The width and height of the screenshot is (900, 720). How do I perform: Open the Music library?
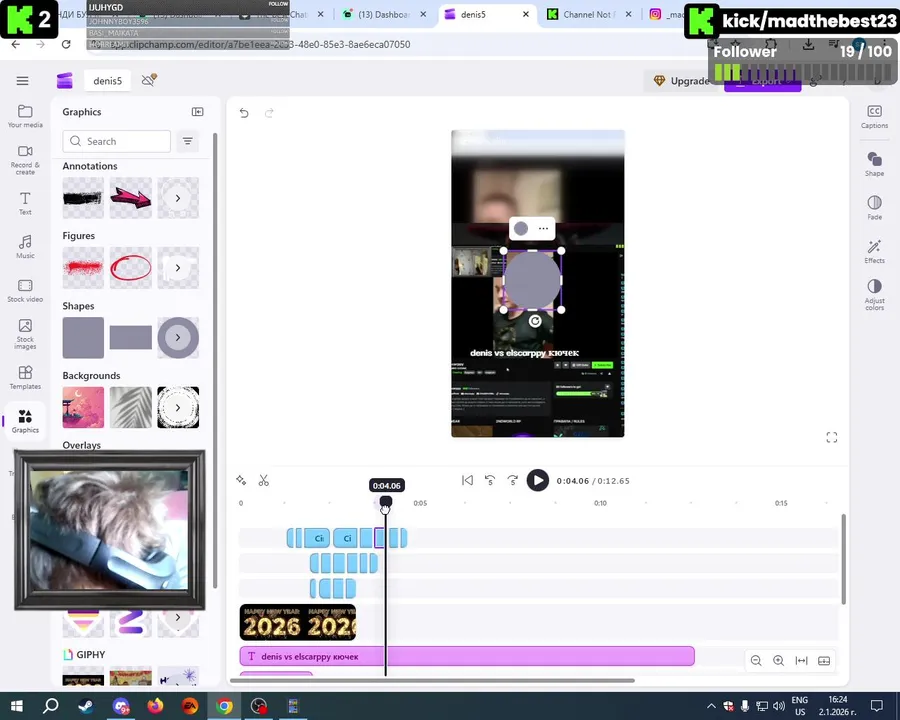click(x=25, y=247)
